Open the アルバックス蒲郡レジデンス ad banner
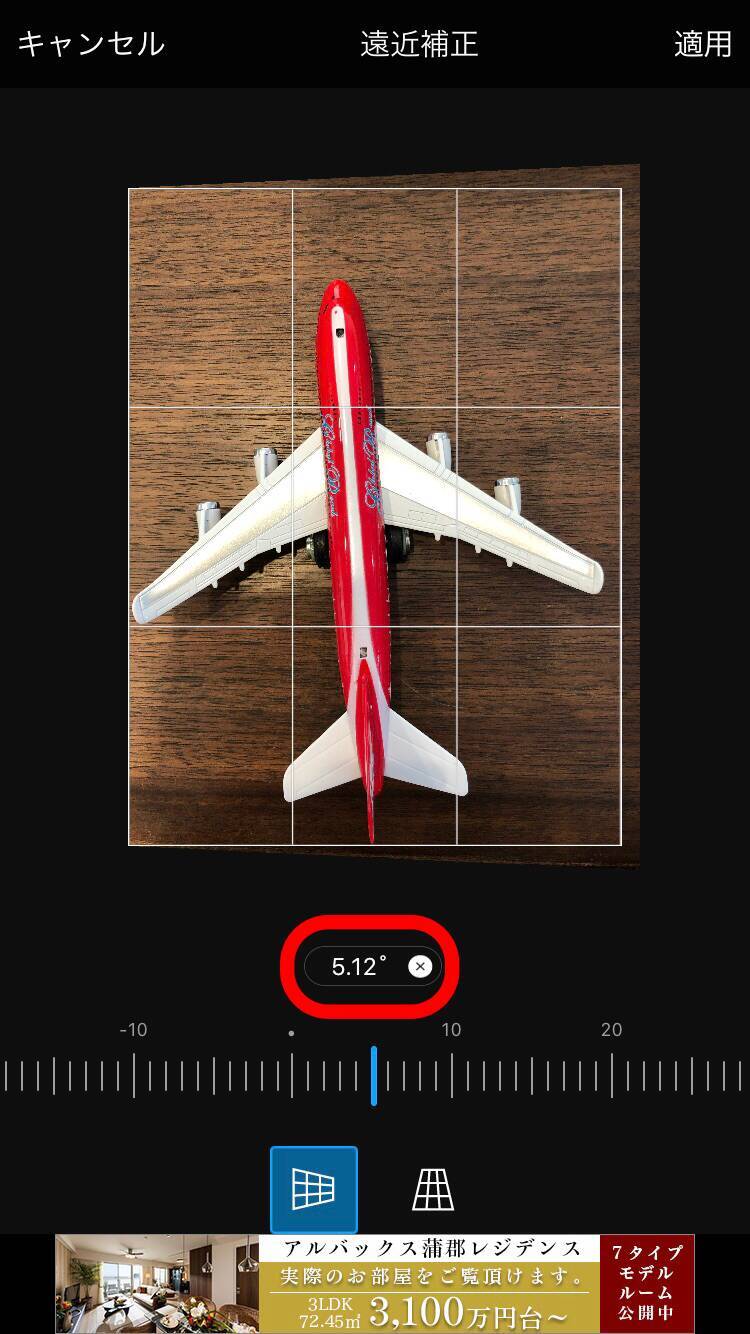 pyautogui.click(x=375, y=1284)
